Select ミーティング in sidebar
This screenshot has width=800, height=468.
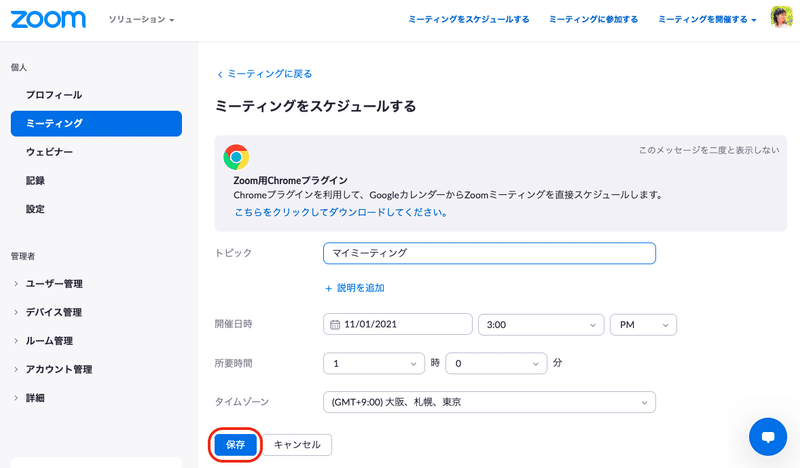[x=96, y=124]
